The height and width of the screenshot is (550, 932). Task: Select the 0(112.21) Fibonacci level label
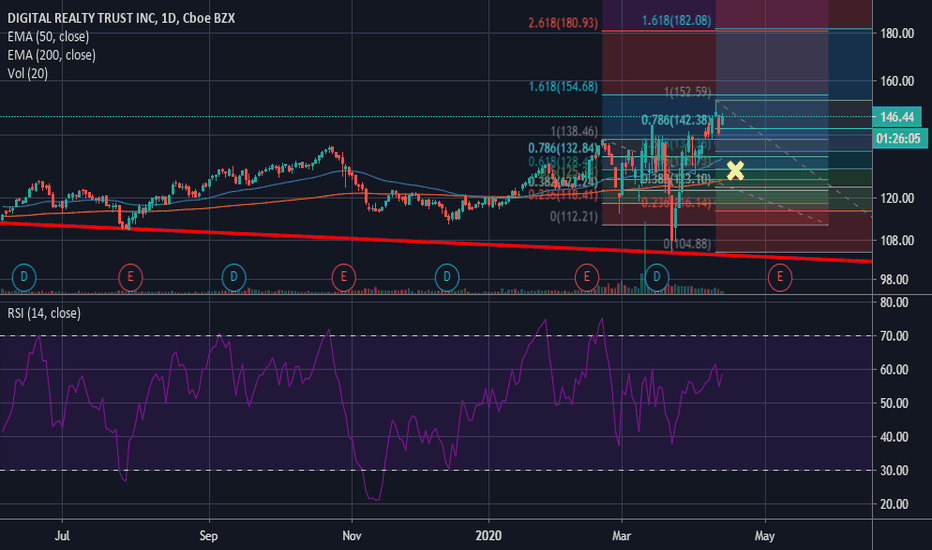click(574, 216)
